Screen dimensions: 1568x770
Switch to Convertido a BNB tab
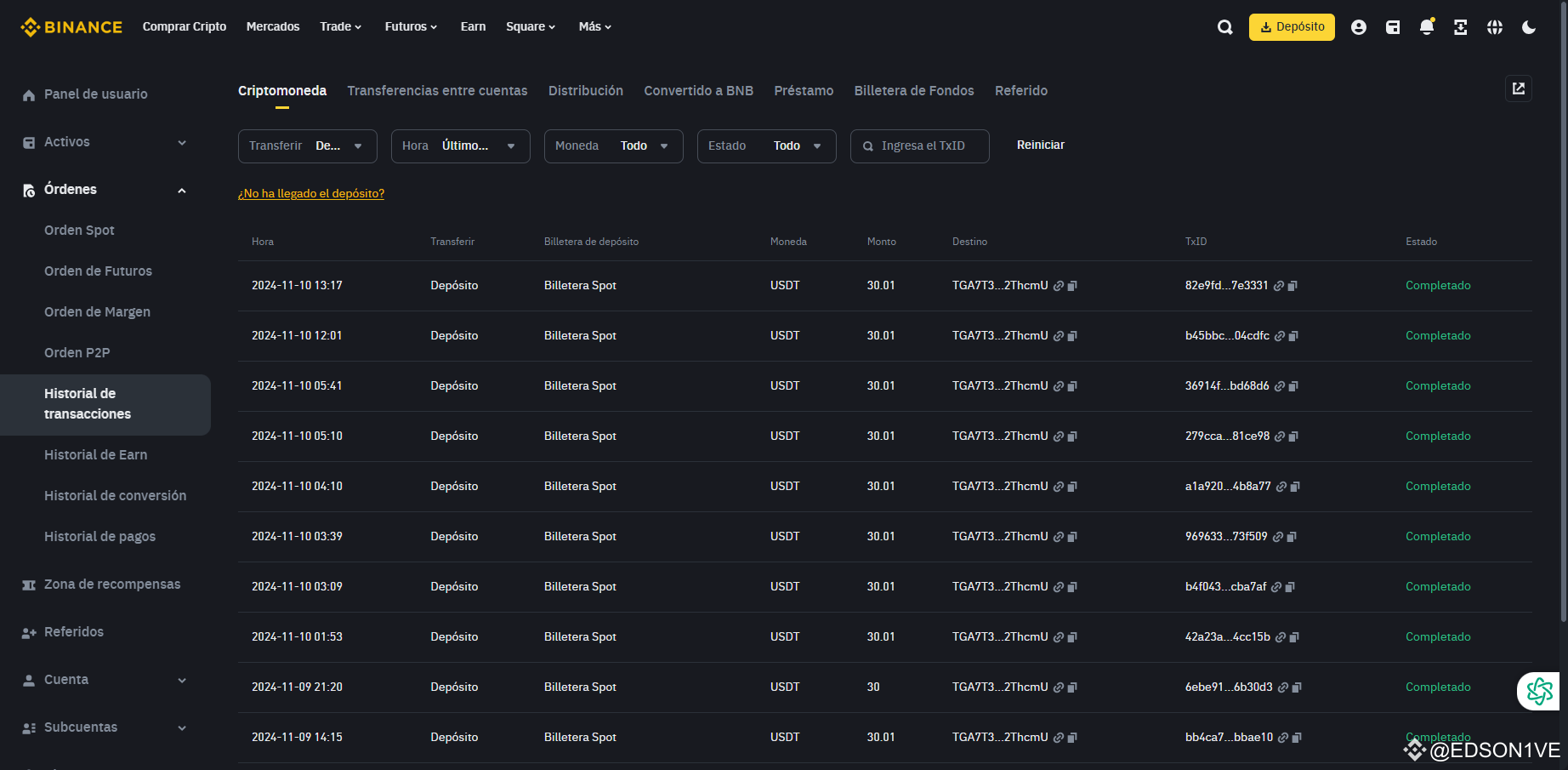pyautogui.click(x=699, y=90)
